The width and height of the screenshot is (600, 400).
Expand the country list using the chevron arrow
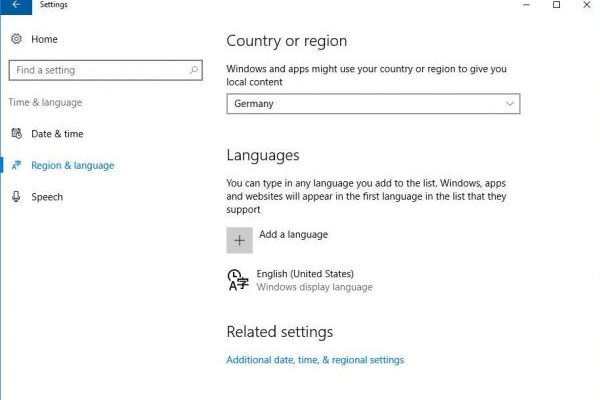509,104
